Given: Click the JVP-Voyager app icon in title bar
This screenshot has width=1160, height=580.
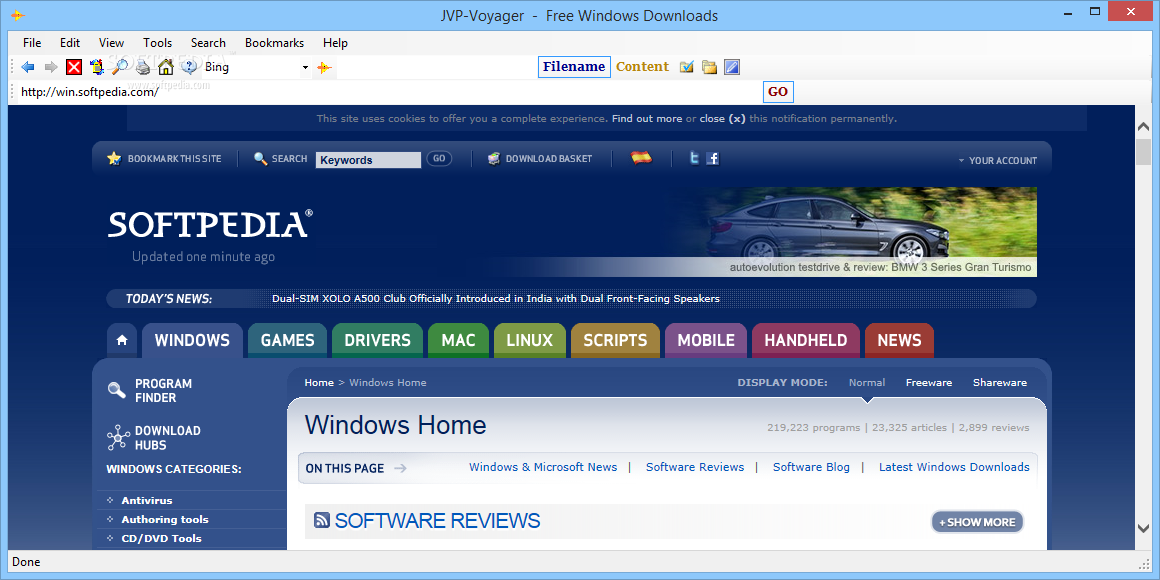Looking at the screenshot, I should click(18, 15).
